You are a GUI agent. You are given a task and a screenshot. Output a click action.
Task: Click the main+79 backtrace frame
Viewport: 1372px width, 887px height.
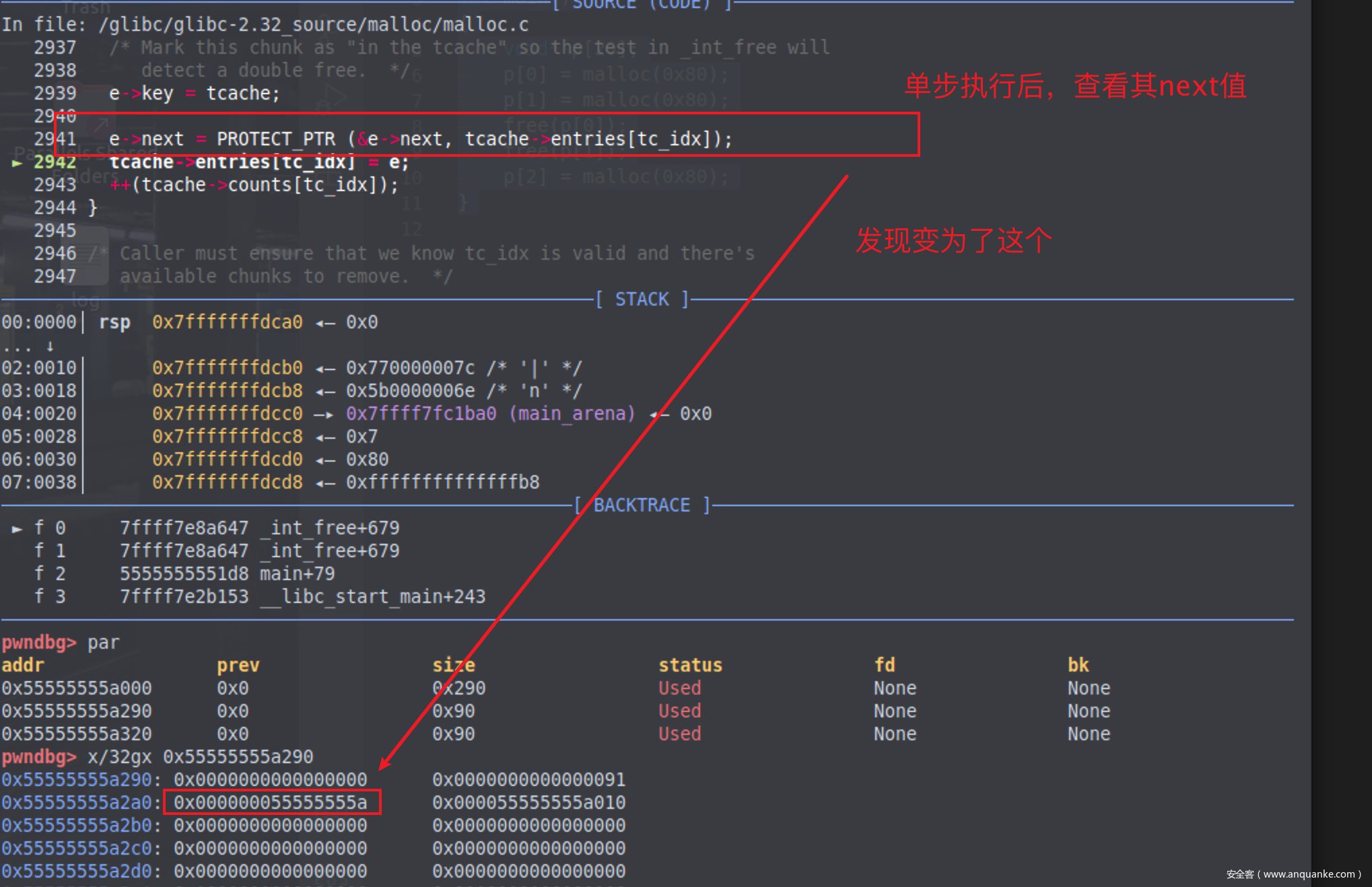point(297,574)
